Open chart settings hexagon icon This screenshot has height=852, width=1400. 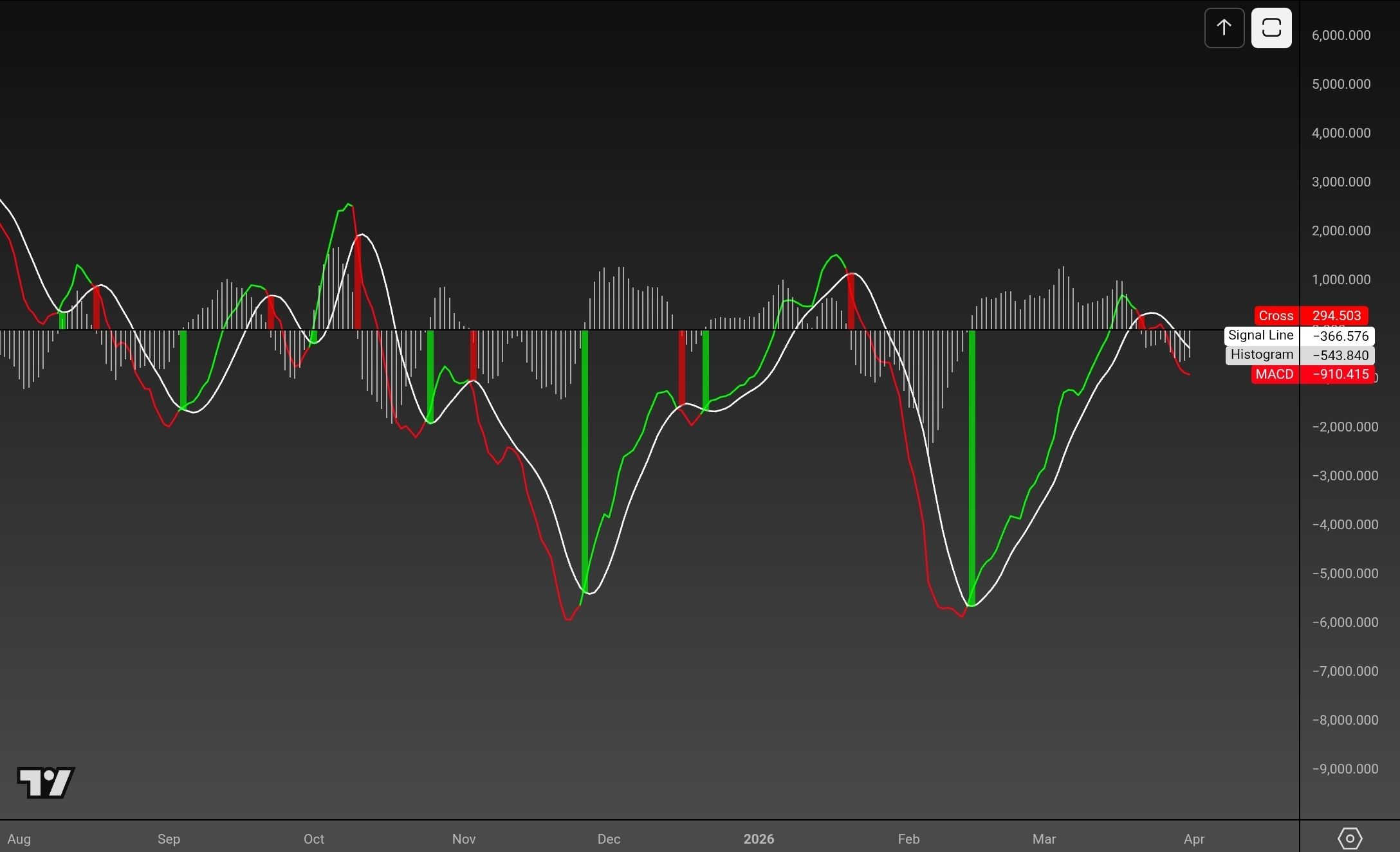point(1350,838)
